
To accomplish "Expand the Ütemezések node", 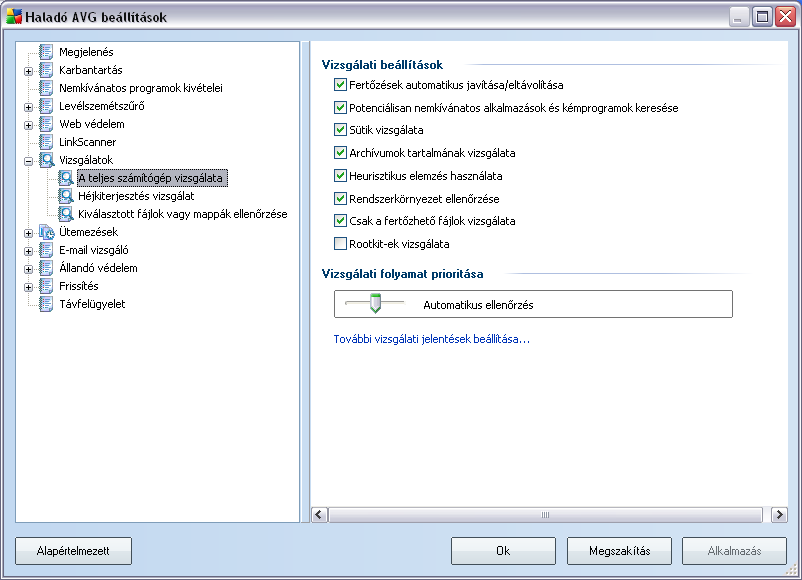I will coord(29,233).
